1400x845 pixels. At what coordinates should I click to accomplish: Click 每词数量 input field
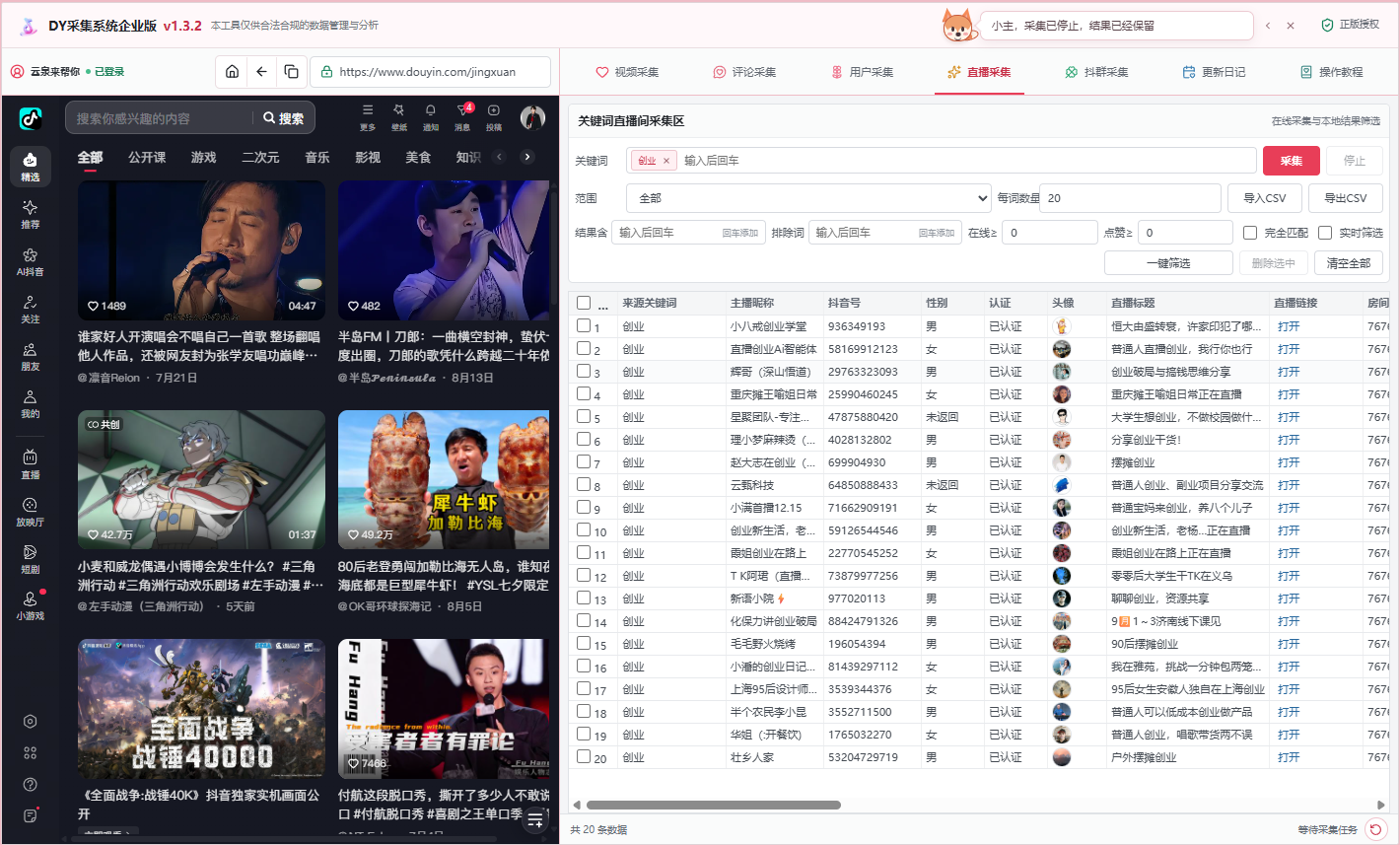click(x=1130, y=198)
